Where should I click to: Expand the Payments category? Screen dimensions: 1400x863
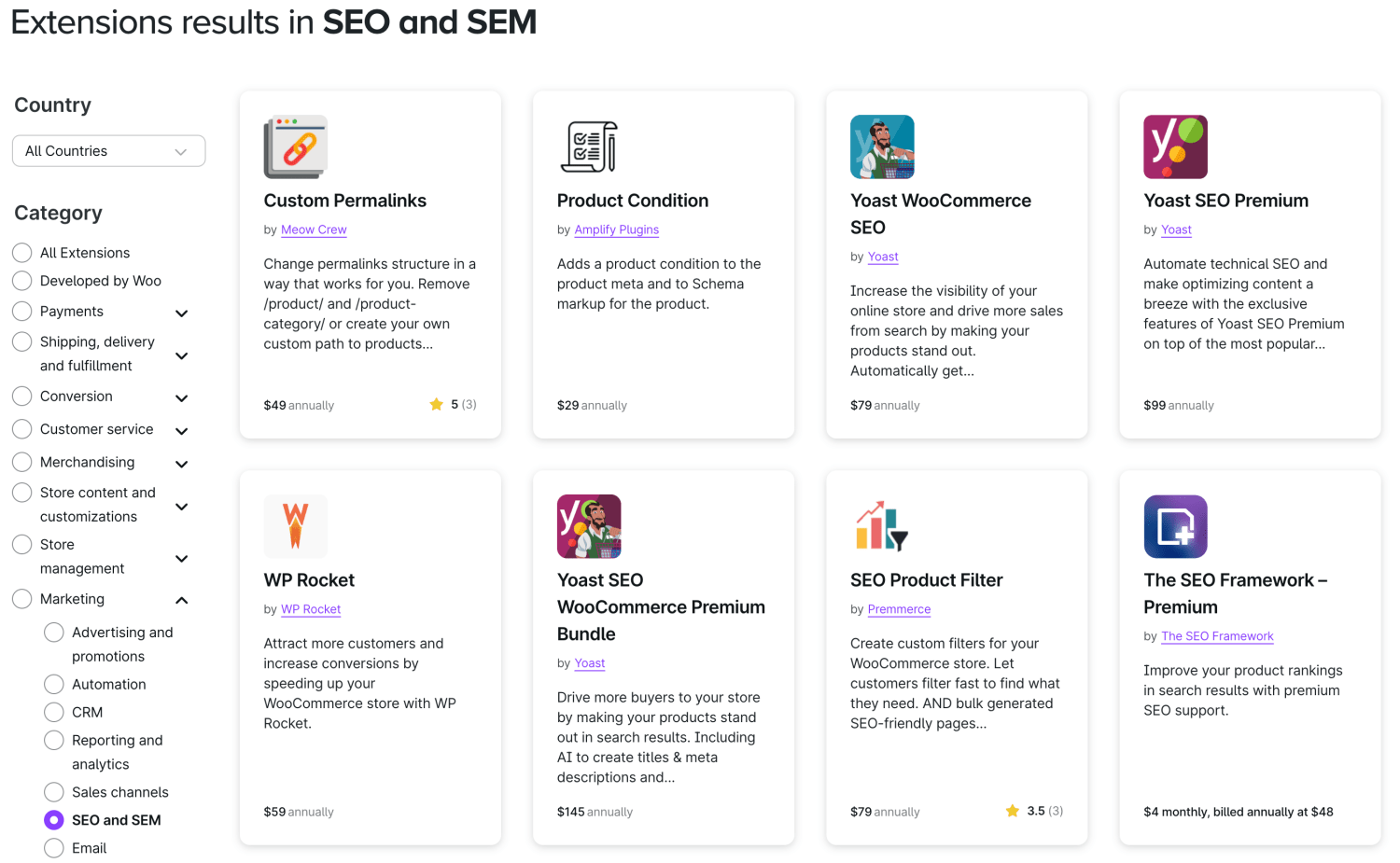181,313
